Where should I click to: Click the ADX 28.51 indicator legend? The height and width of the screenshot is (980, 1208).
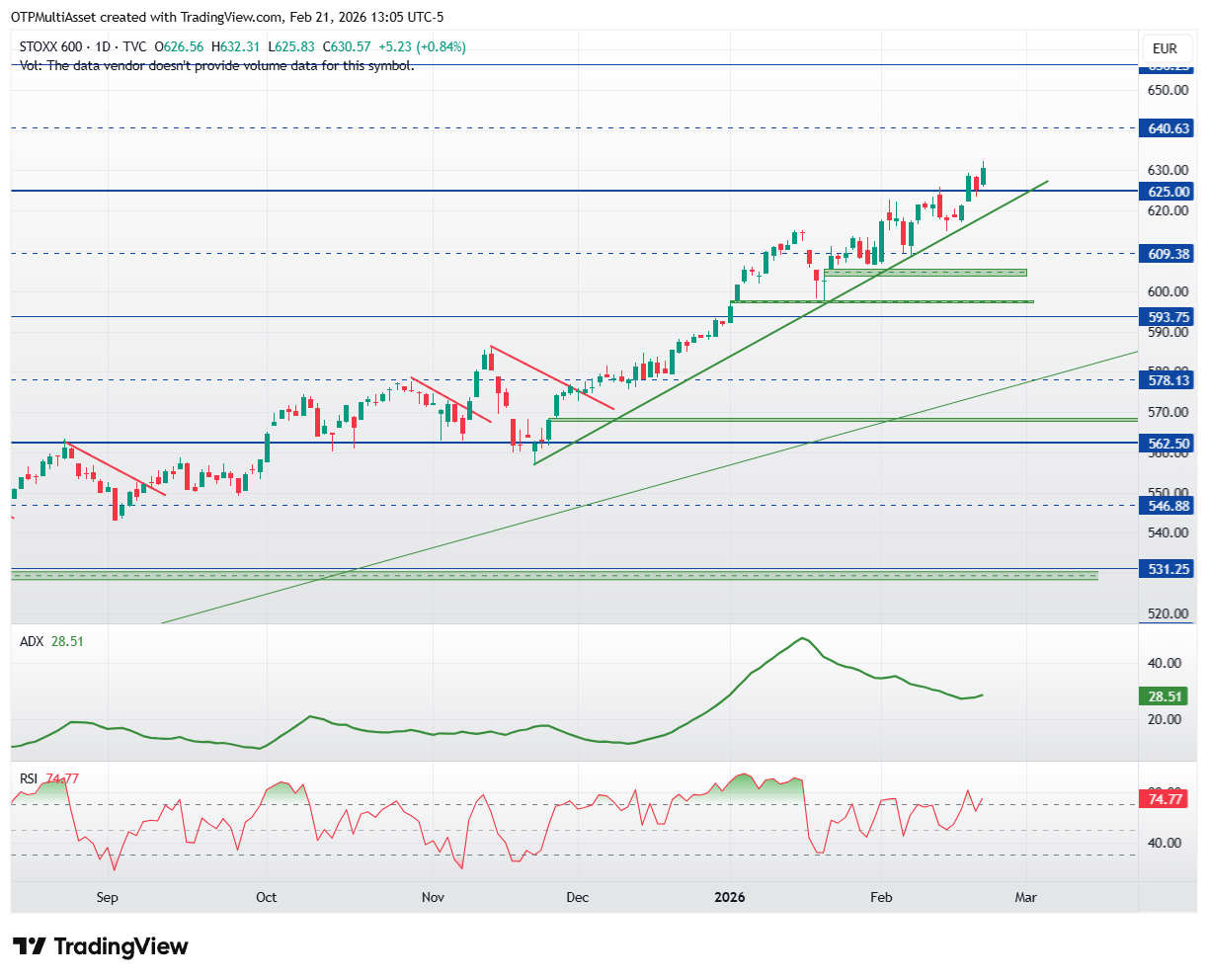click(52, 641)
